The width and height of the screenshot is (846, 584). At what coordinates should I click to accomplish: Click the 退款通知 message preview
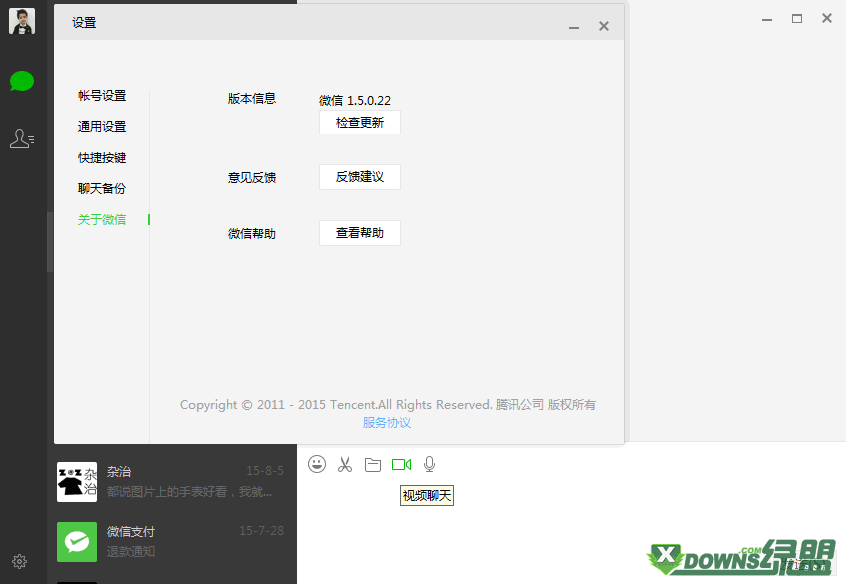click(x=131, y=552)
